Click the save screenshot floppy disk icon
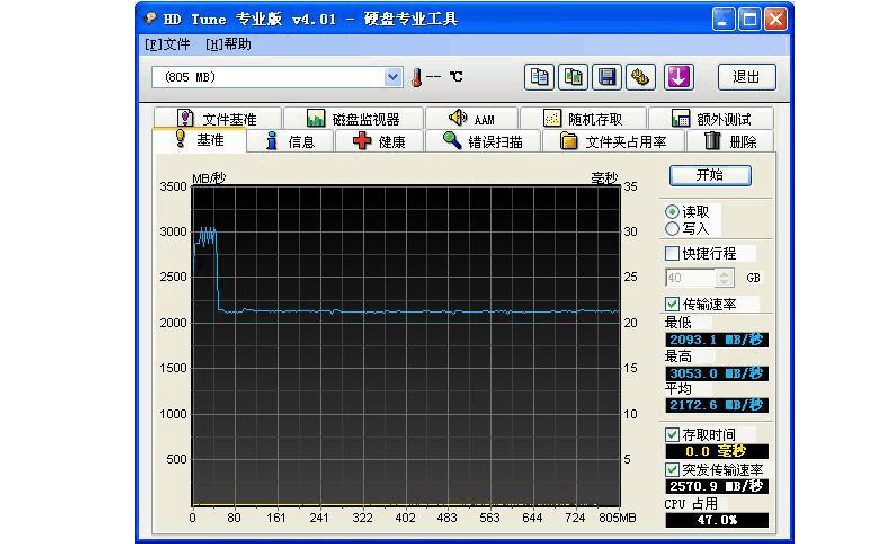The width and height of the screenshot is (892, 544). pyautogui.click(x=607, y=77)
